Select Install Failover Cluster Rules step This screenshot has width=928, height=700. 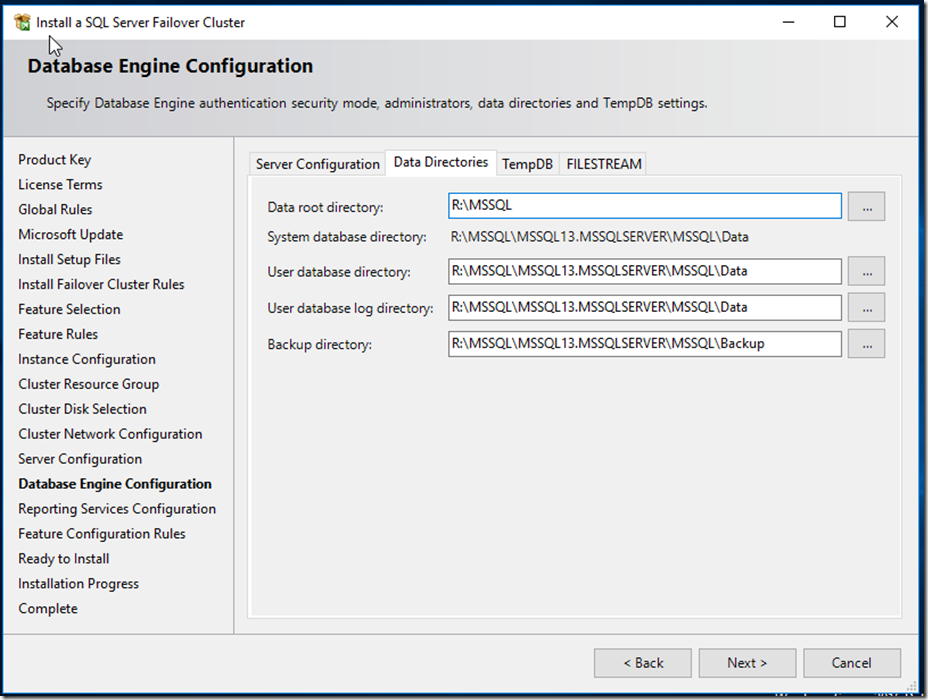coord(101,284)
